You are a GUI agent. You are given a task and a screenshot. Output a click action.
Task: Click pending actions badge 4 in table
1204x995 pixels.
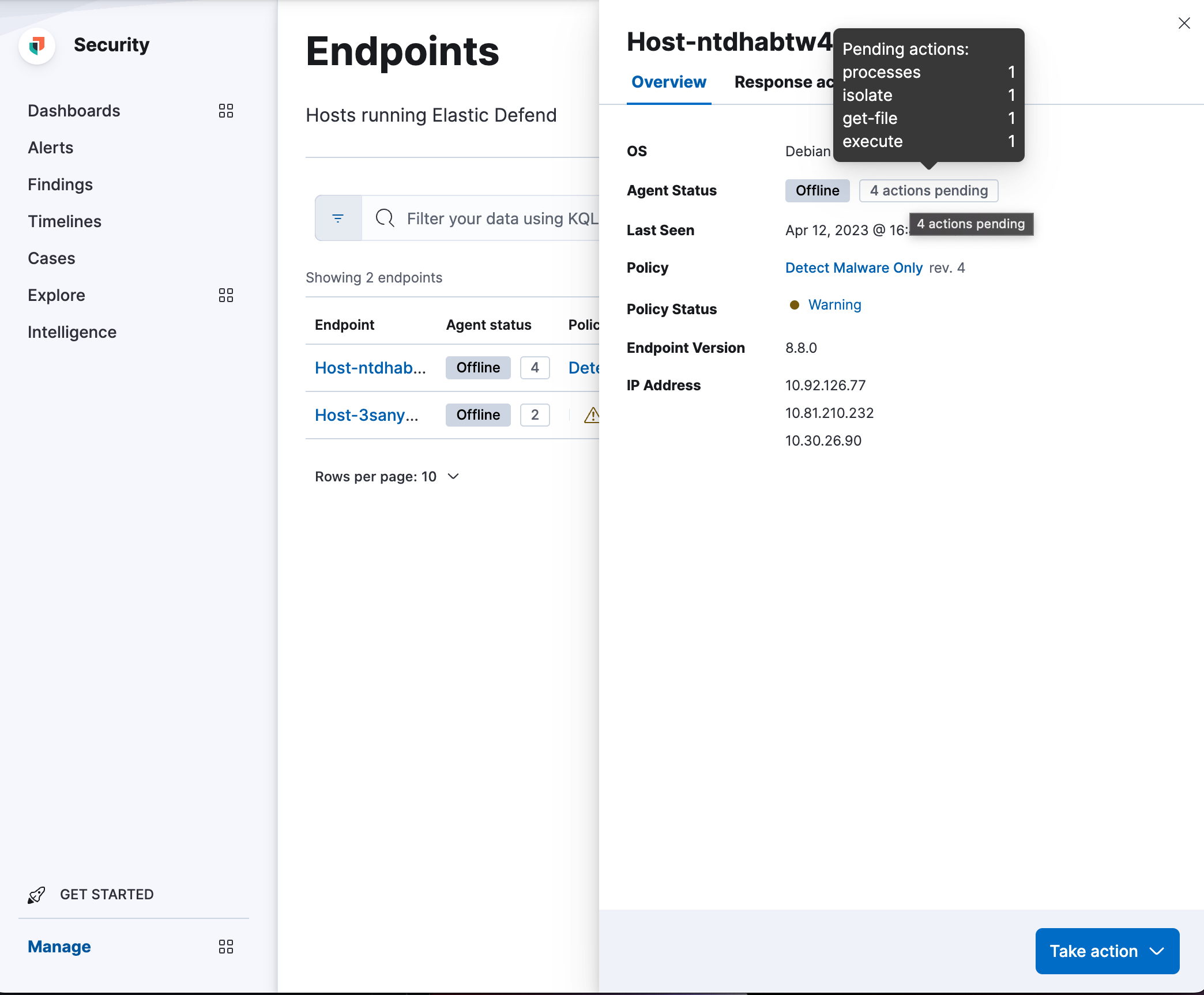coord(535,368)
